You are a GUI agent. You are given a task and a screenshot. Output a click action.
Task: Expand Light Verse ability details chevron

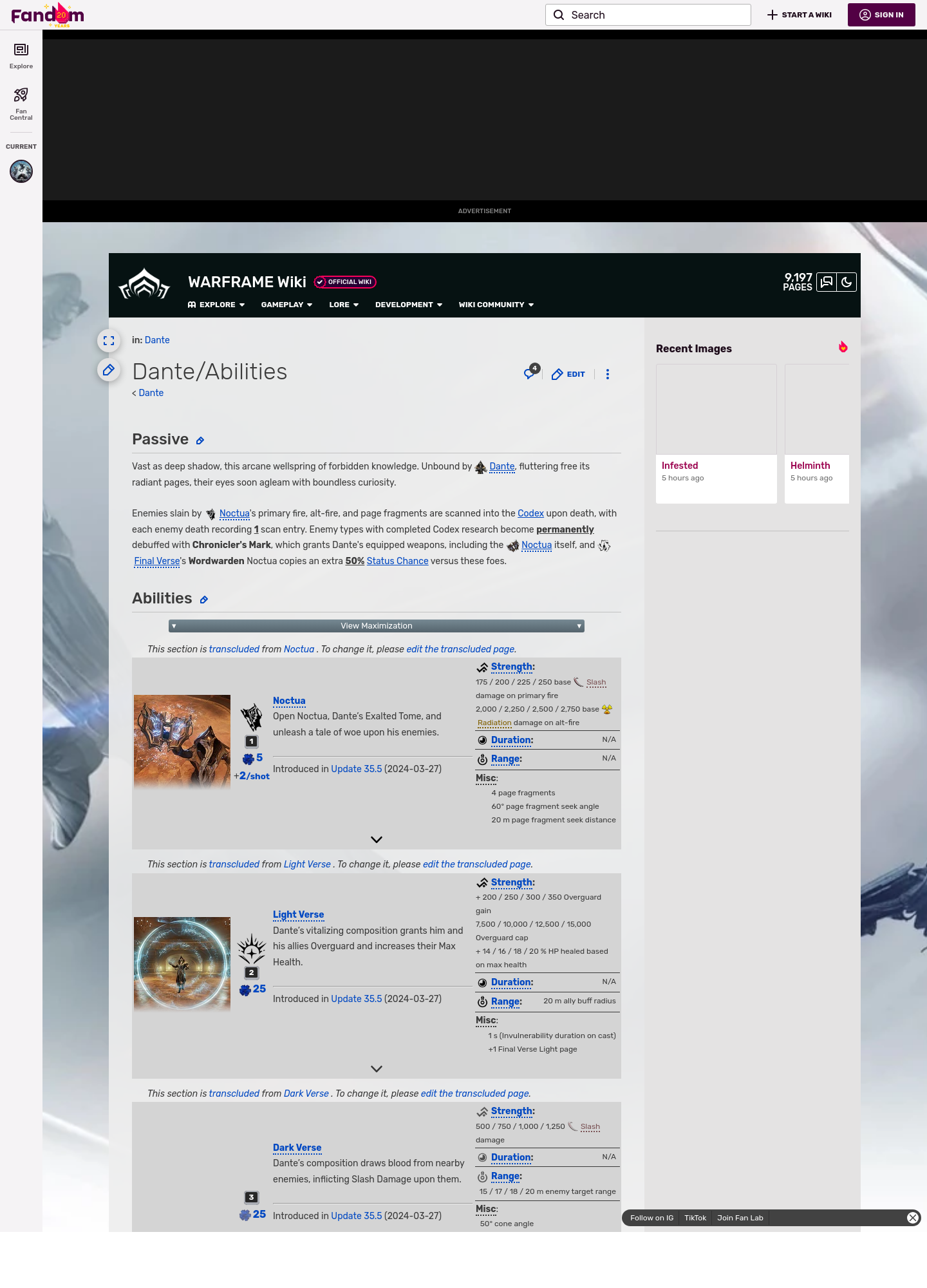[x=377, y=1069]
